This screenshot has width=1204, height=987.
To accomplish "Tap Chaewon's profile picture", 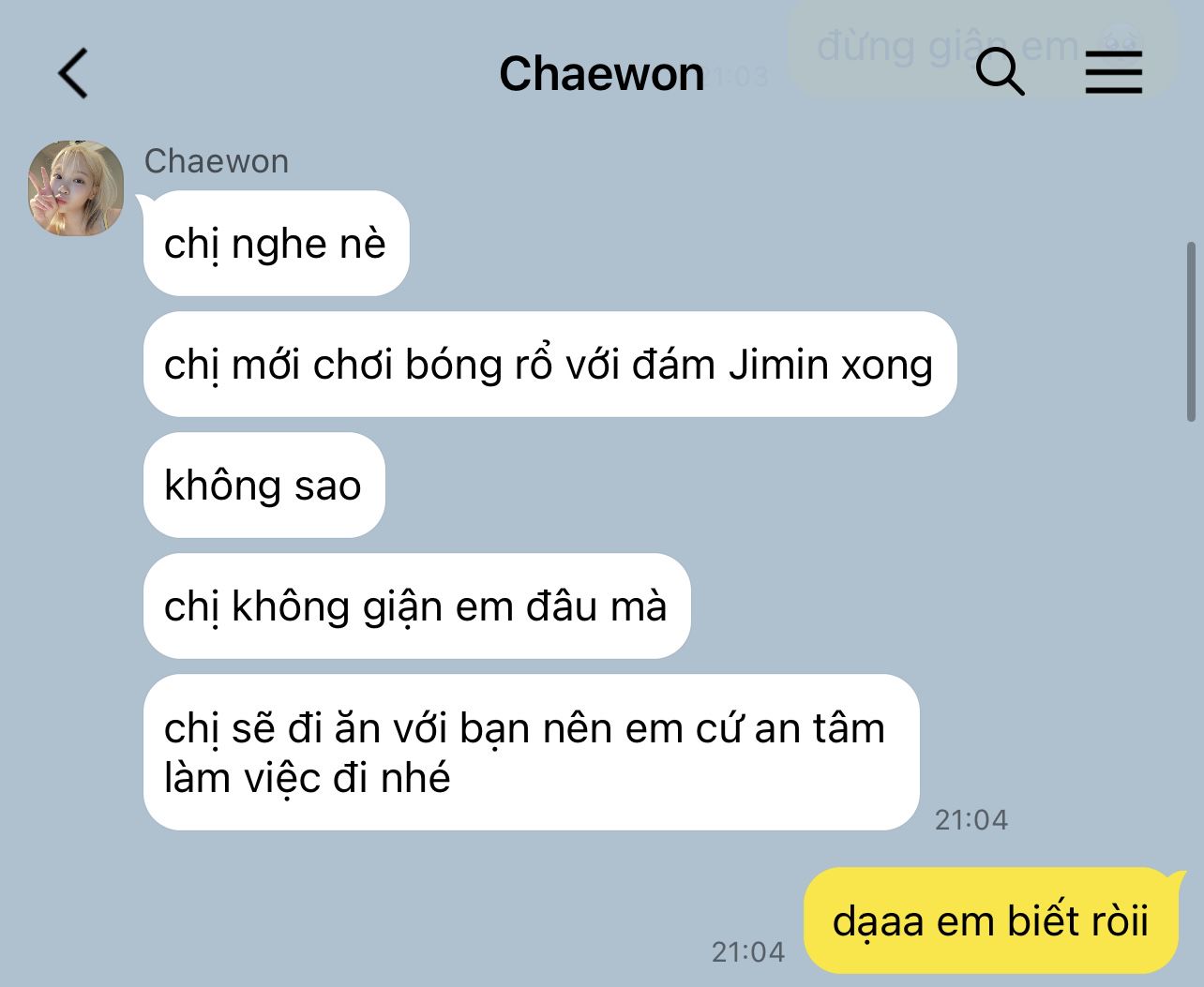I will click(76, 187).
